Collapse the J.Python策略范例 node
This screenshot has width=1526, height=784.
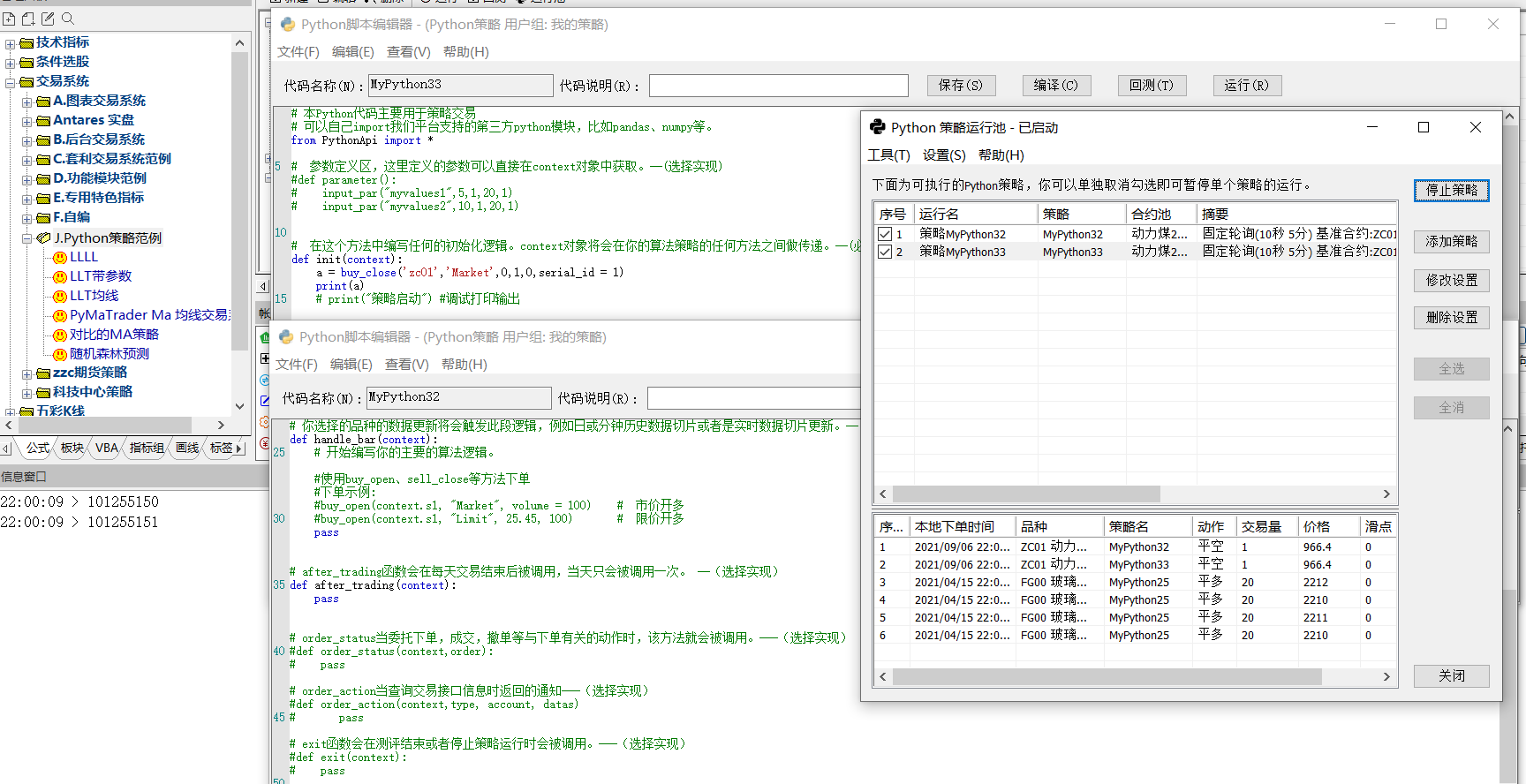pyautogui.click(x=26, y=238)
